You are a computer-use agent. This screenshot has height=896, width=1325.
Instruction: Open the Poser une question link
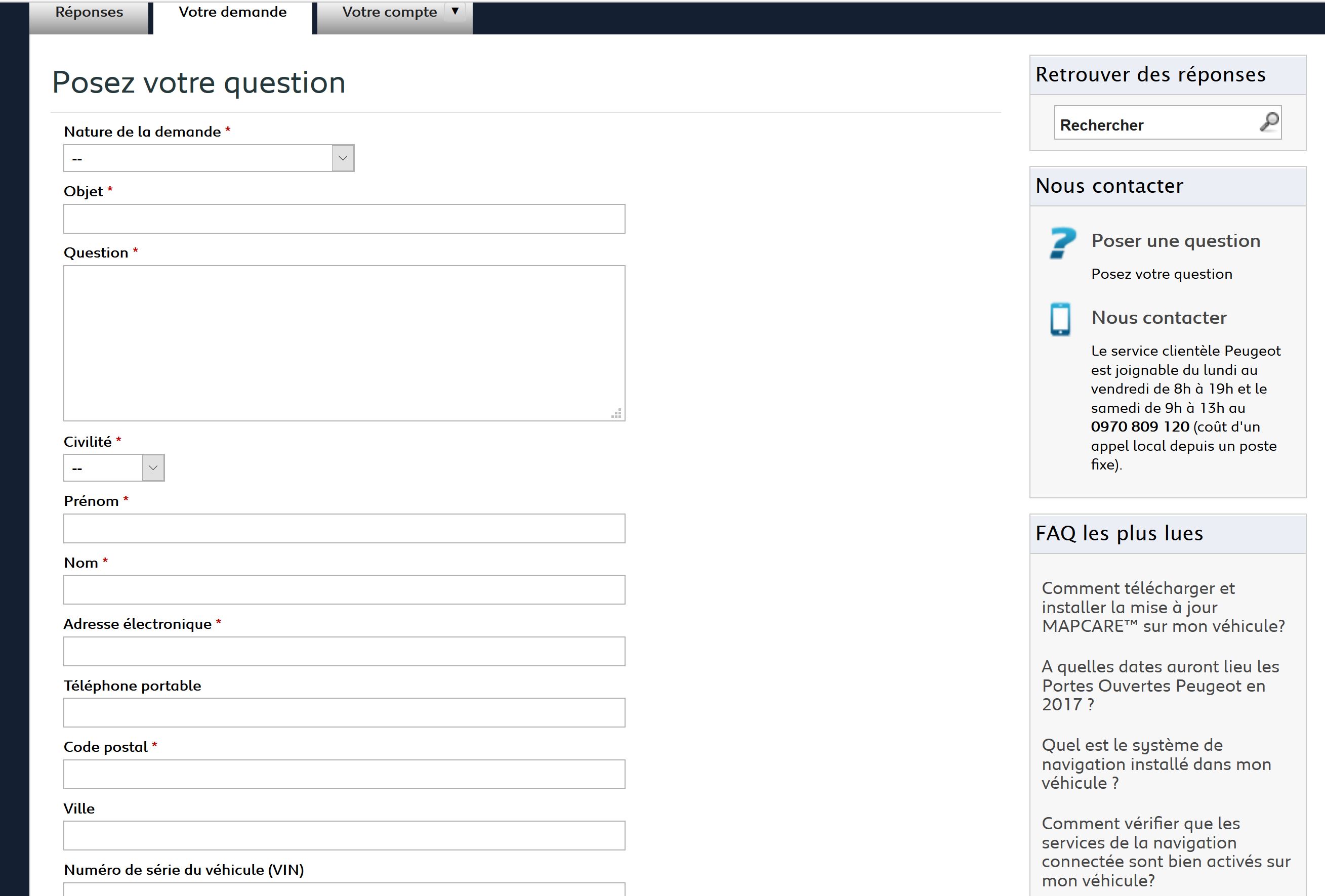click(1176, 240)
